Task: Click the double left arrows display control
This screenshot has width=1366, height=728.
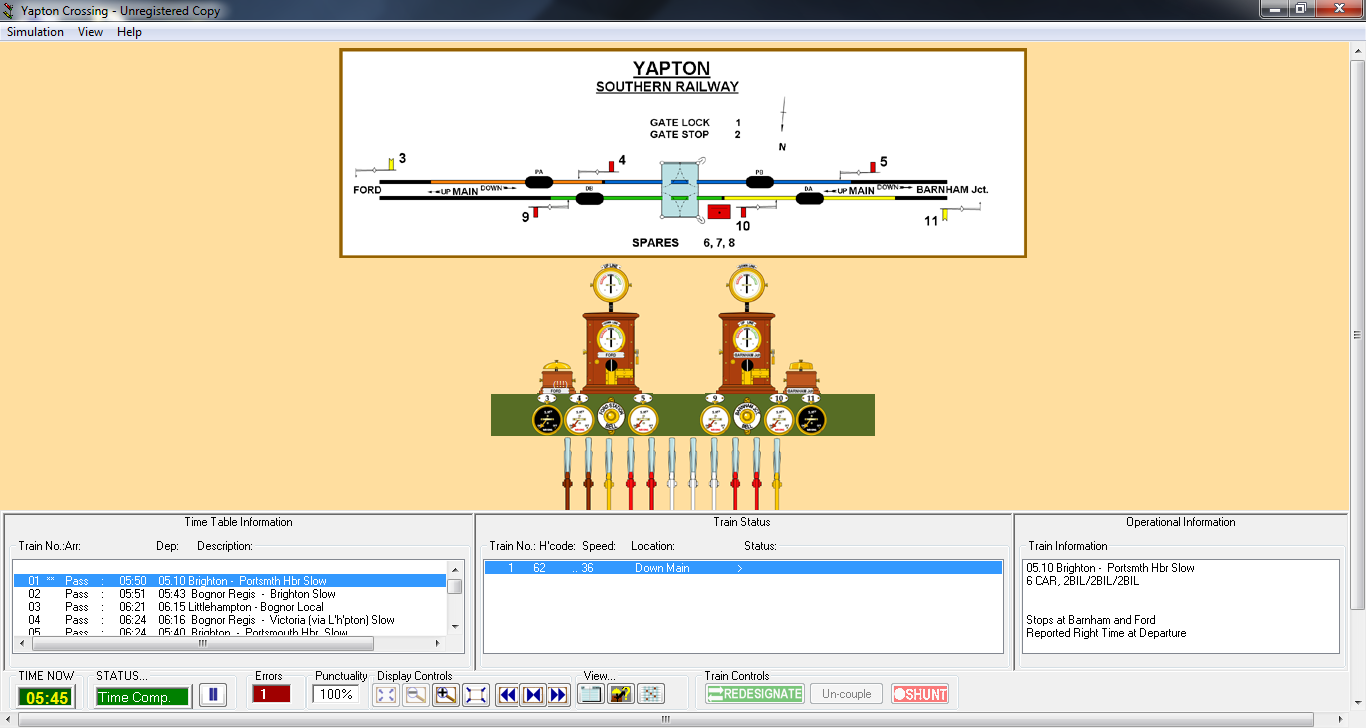Action: [x=508, y=695]
